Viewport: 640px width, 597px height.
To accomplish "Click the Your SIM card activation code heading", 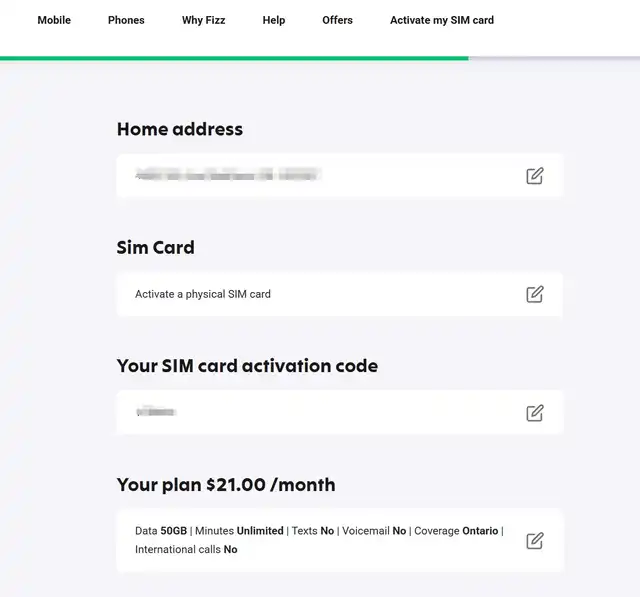I will (247, 366).
